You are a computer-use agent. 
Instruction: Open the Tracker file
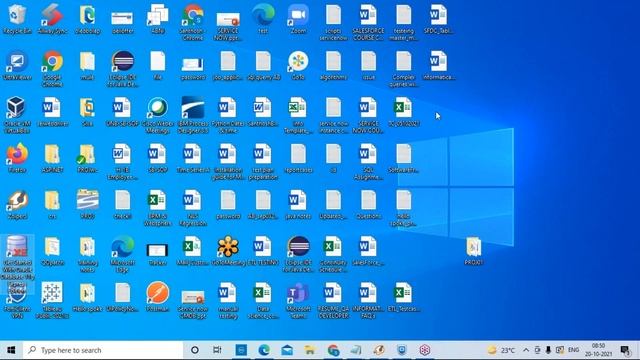point(158,254)
